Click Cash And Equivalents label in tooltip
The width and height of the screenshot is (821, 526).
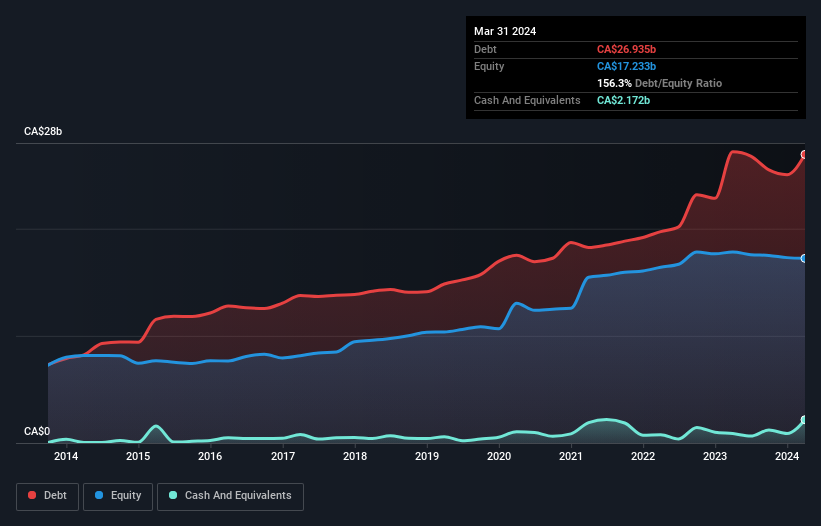pos(527,100)
